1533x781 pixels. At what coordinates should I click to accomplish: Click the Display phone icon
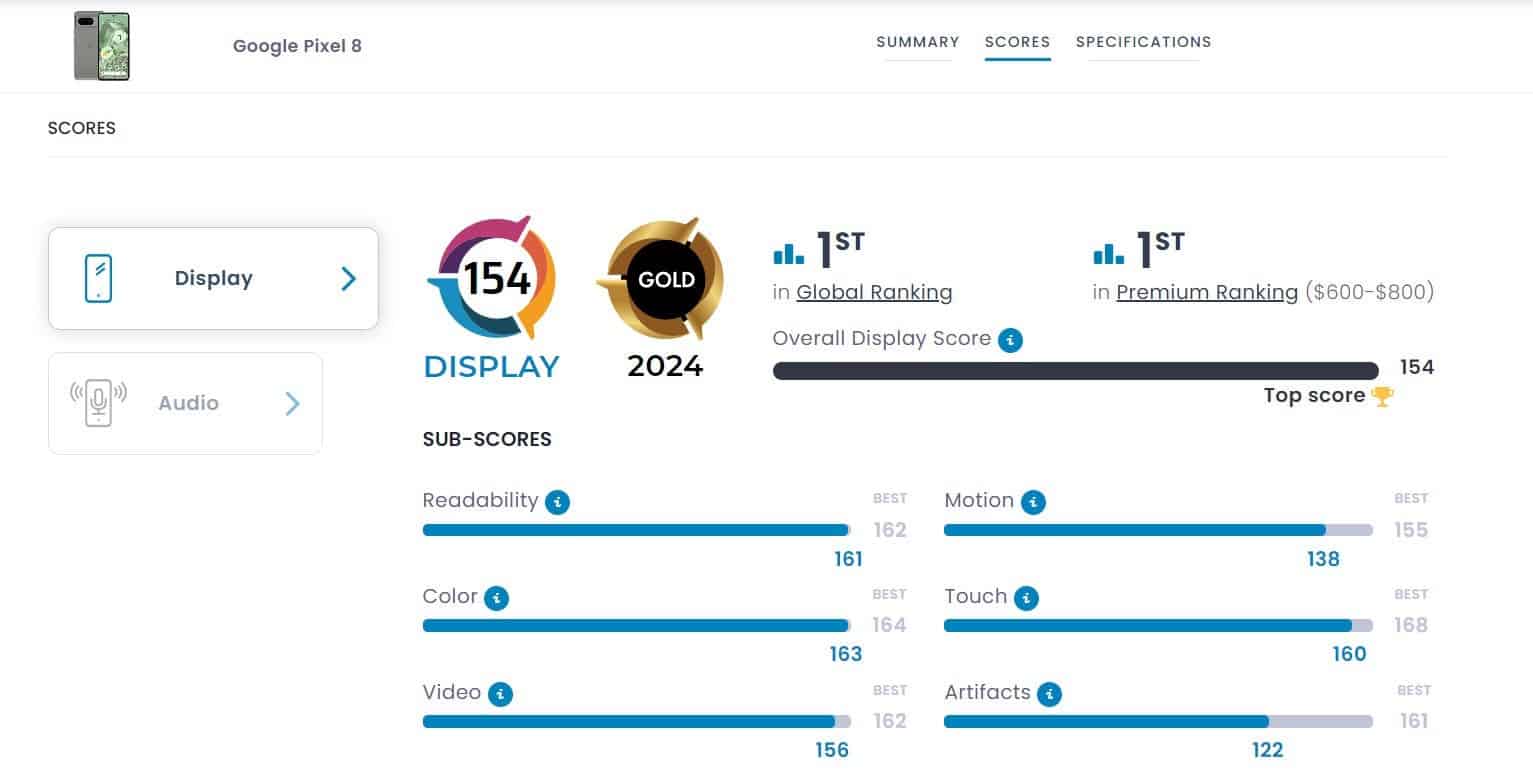98,278
